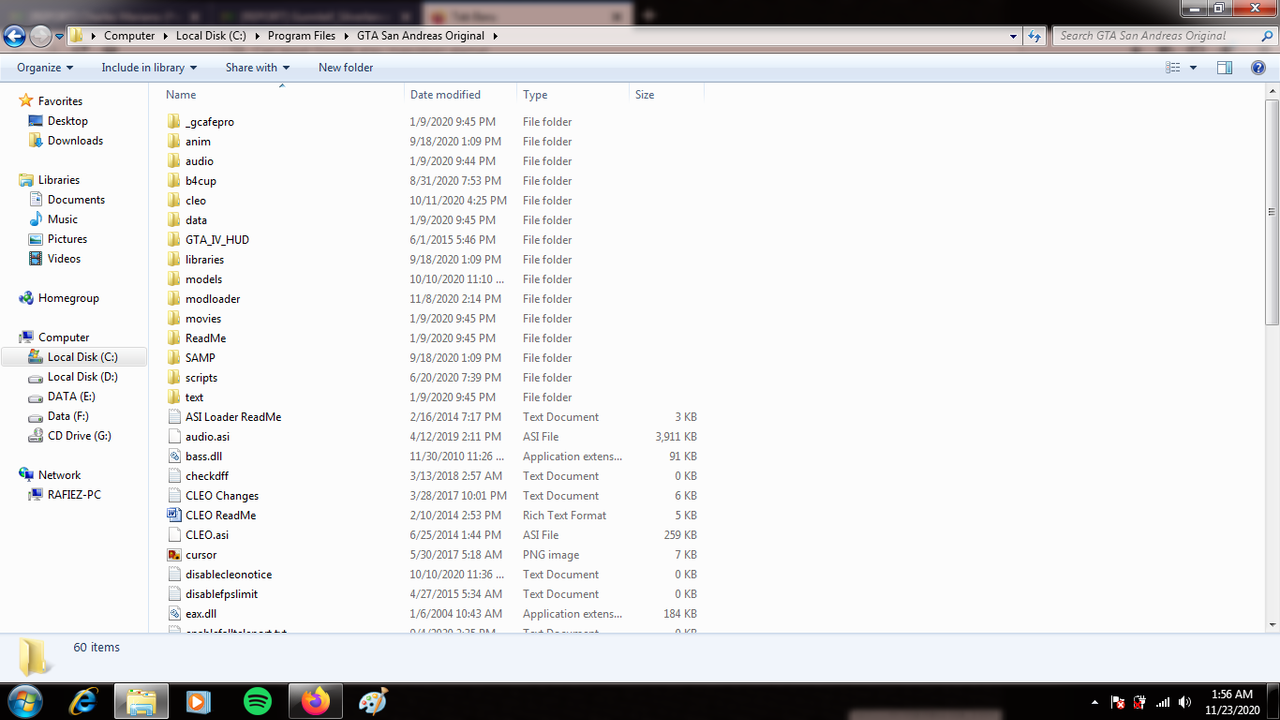Open Paint from the taskbar

click(373, 701)
